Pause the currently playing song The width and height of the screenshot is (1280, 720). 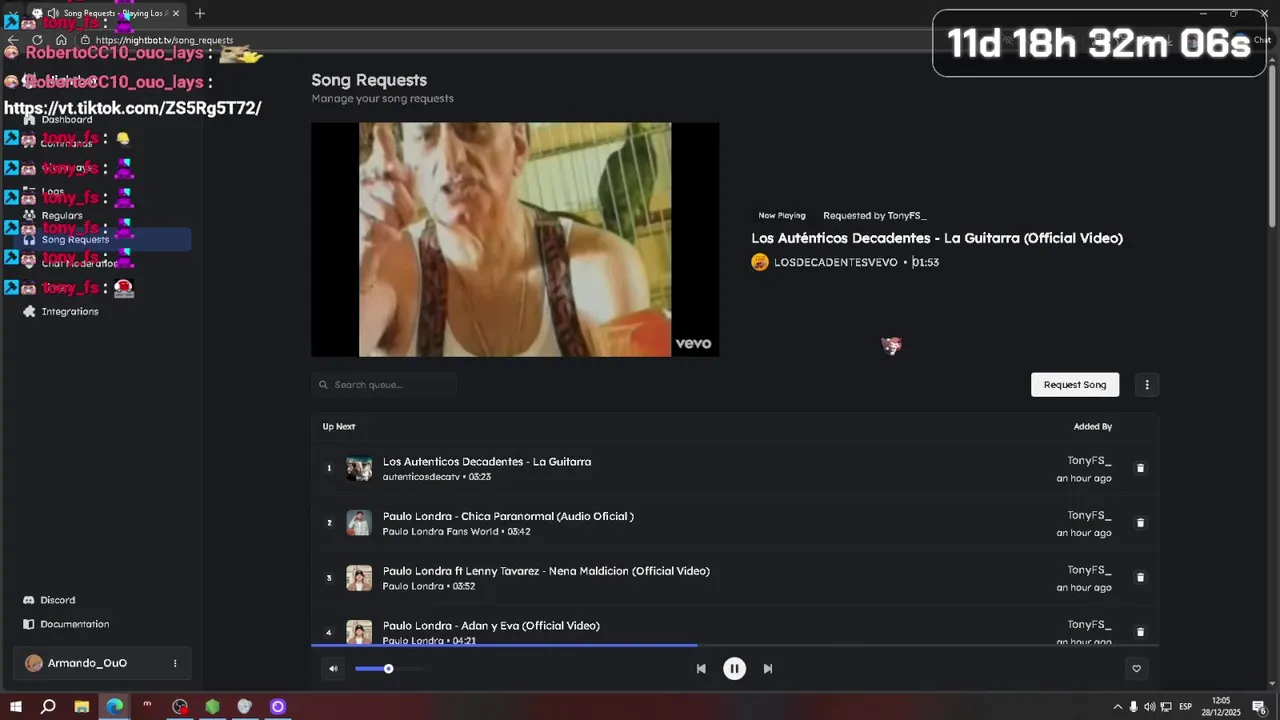[x=734, y=669]
